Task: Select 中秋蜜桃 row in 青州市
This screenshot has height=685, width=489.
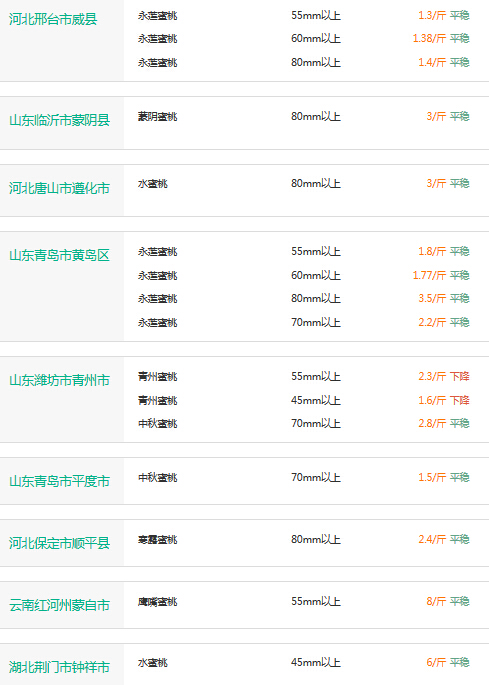Action: pyautogui.click(x=304, y=423)
